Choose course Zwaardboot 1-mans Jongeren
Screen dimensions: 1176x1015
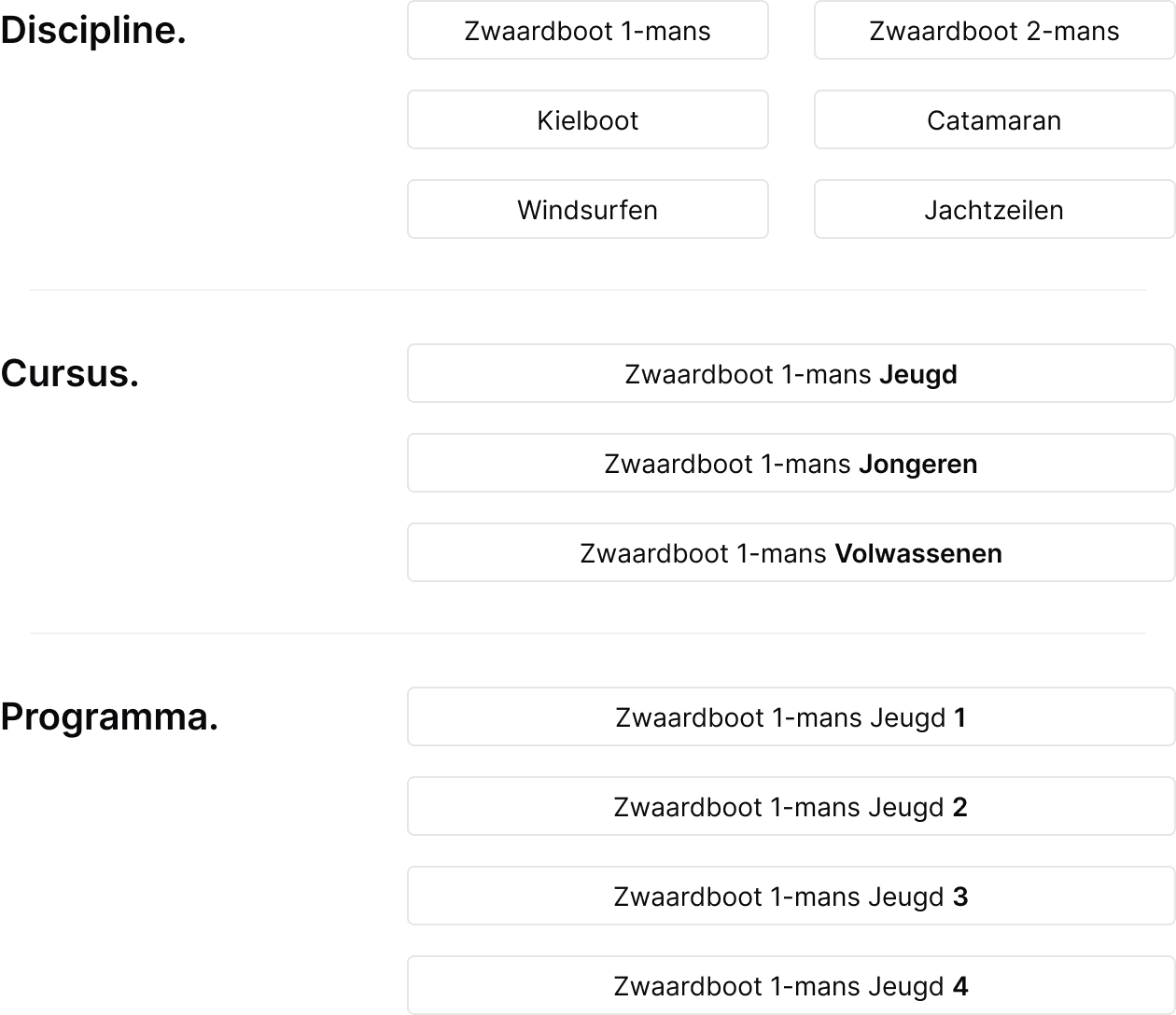(x=791, y=464)
